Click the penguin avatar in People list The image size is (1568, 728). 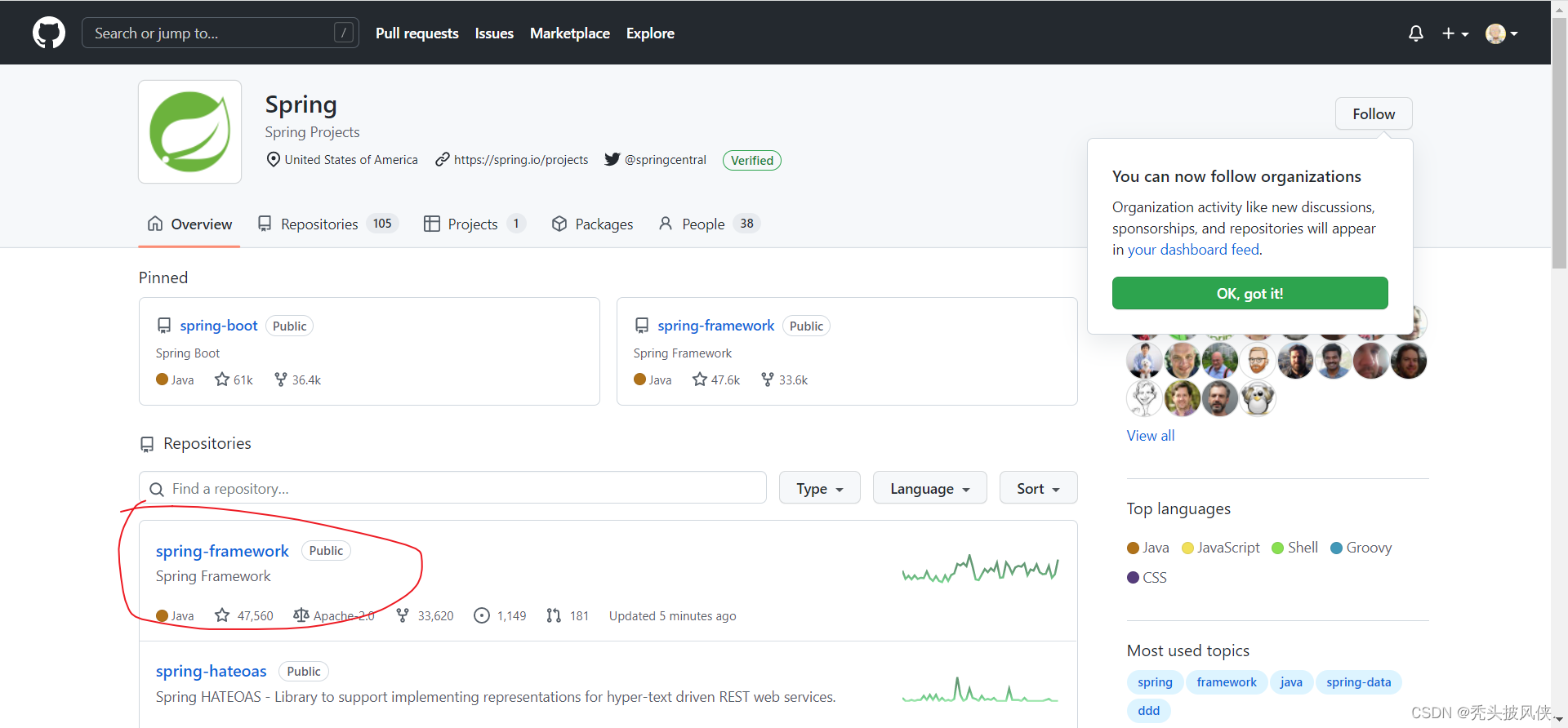1258,398
